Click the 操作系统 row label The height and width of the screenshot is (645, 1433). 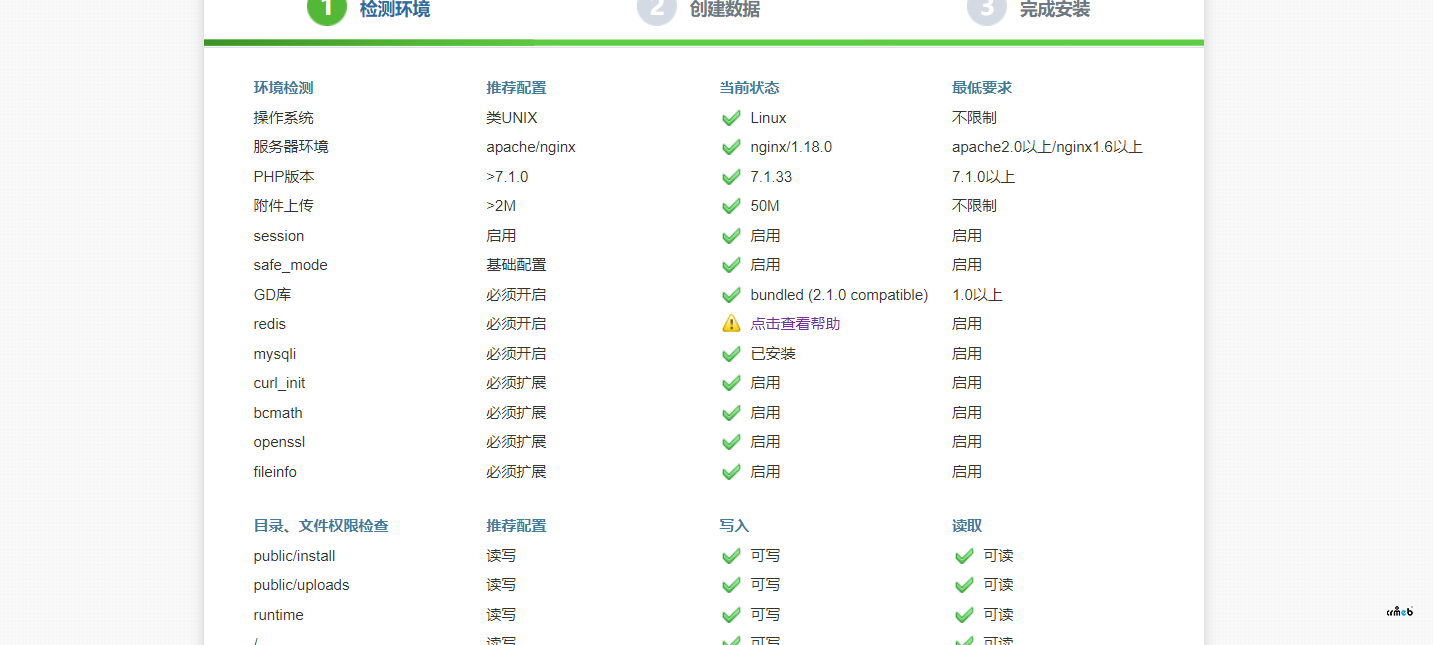283,118
